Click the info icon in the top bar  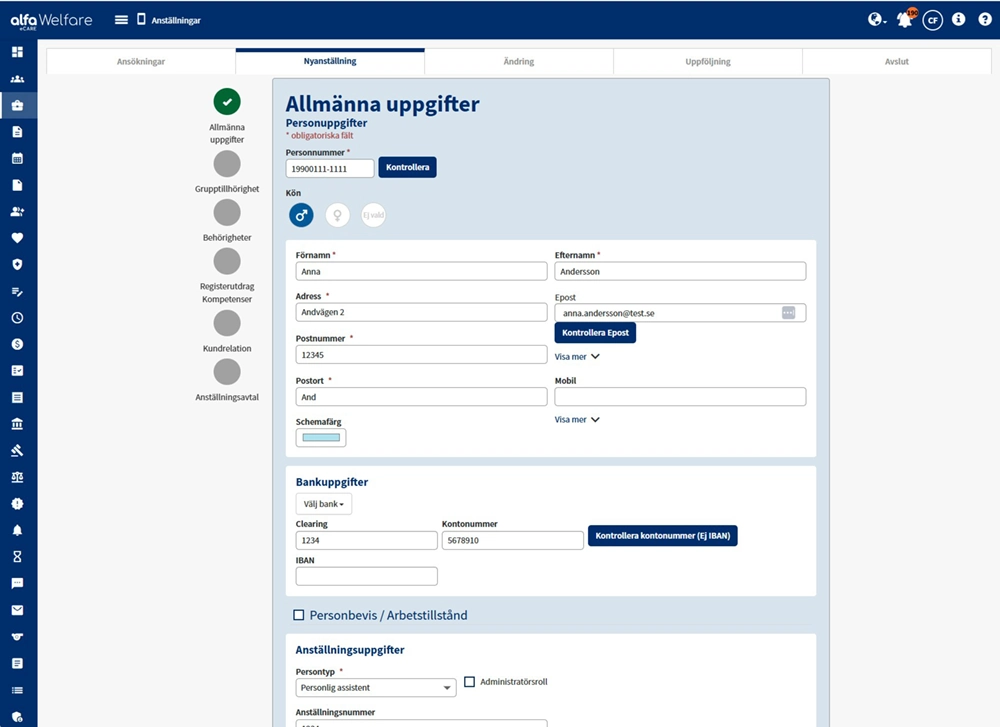pos(960,19)
